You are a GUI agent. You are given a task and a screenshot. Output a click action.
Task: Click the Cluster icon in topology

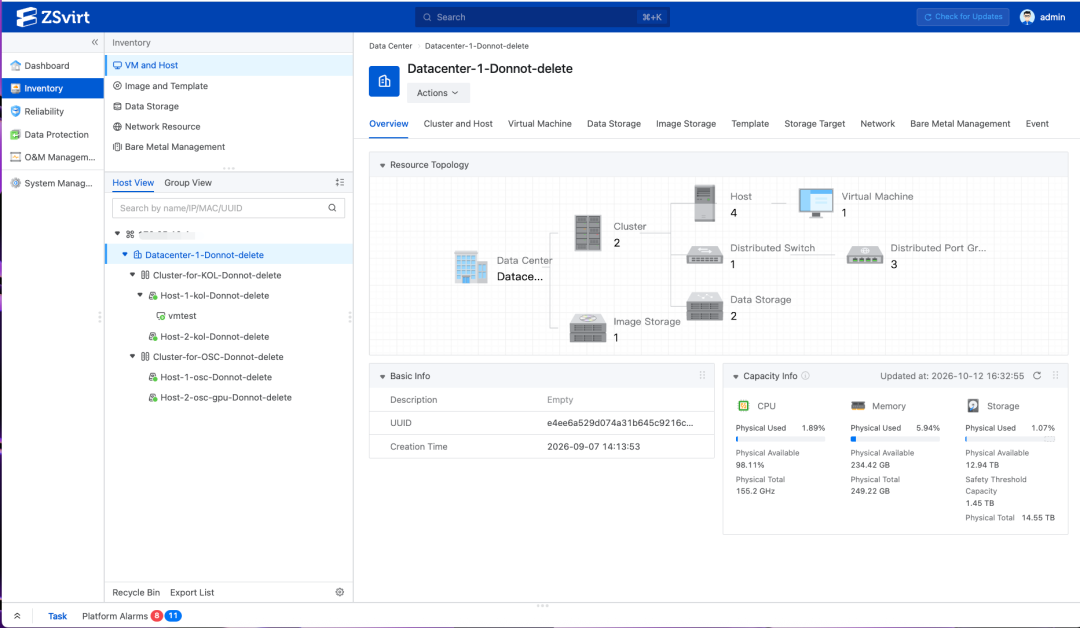(588, 233)
